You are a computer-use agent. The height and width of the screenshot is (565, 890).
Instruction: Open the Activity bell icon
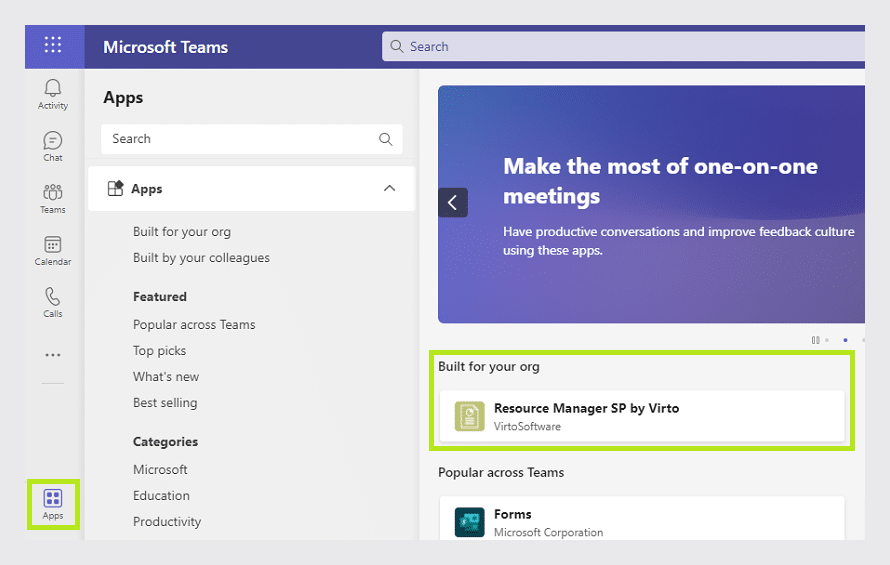click(x=53, y=94)
